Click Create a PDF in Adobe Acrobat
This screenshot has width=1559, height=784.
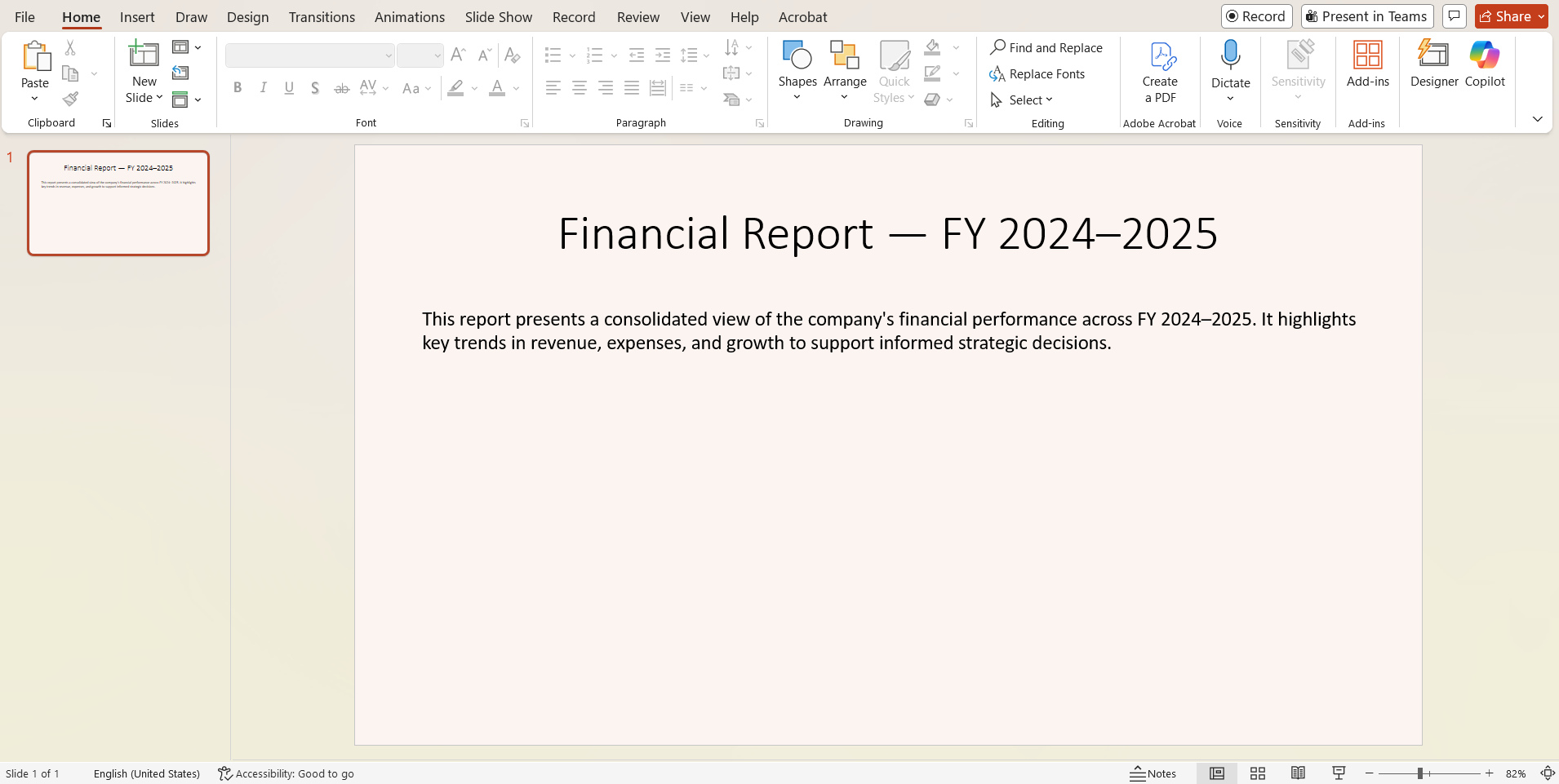(1160, 72)
